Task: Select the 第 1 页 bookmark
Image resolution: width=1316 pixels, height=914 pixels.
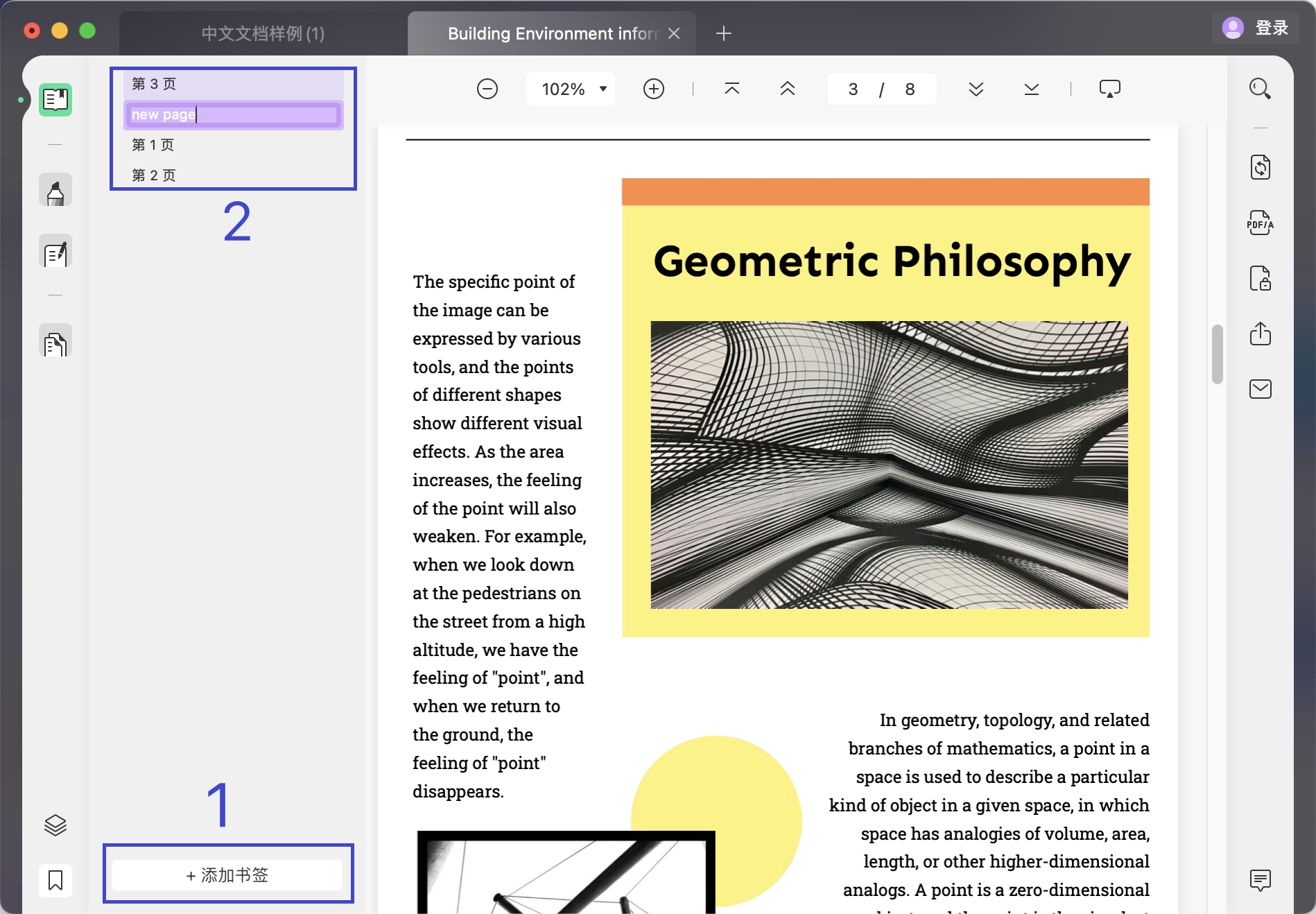Action: pyautogui.click(x=234, y=145)
